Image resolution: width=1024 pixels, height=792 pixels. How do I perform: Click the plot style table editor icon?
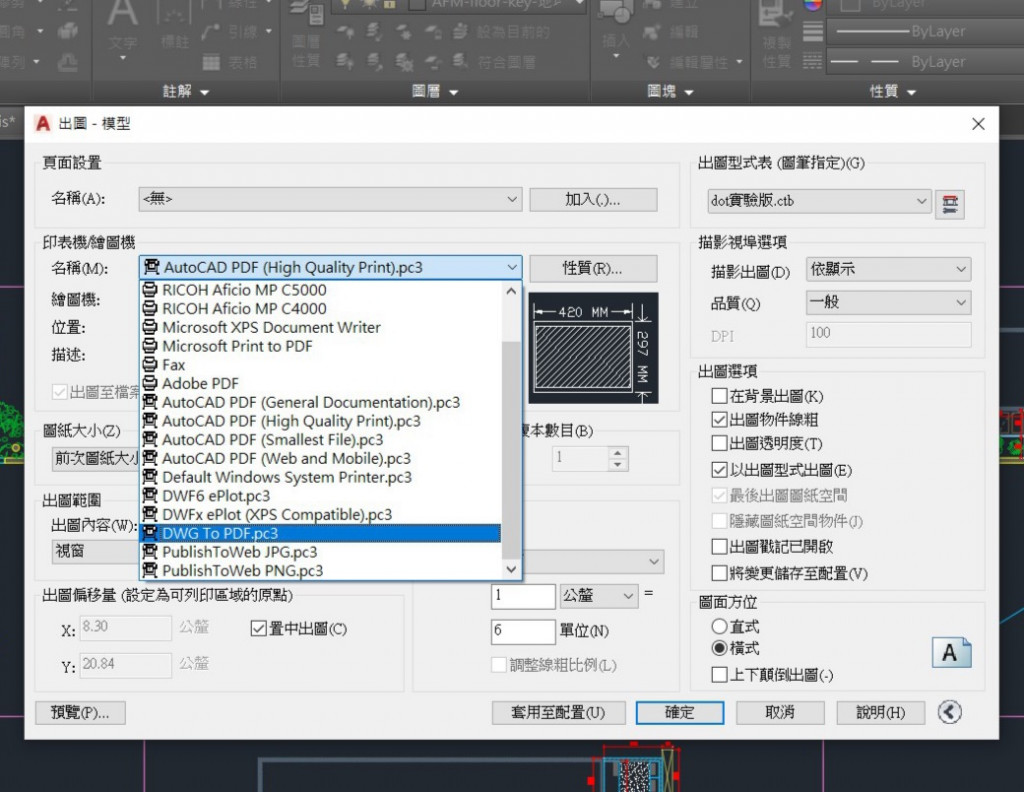950,204
